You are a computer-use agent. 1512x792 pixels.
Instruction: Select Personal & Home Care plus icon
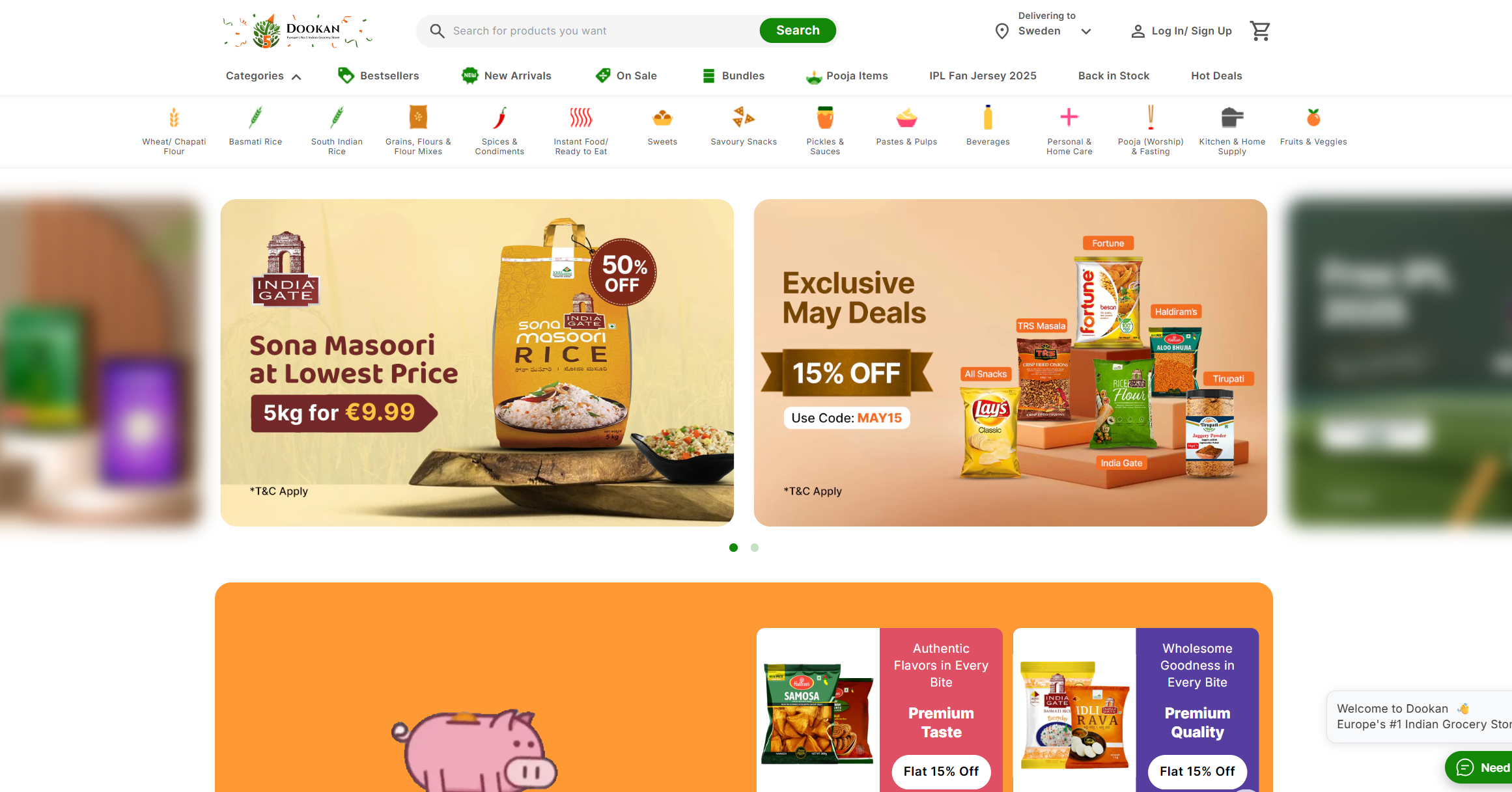pos(1069,117)
